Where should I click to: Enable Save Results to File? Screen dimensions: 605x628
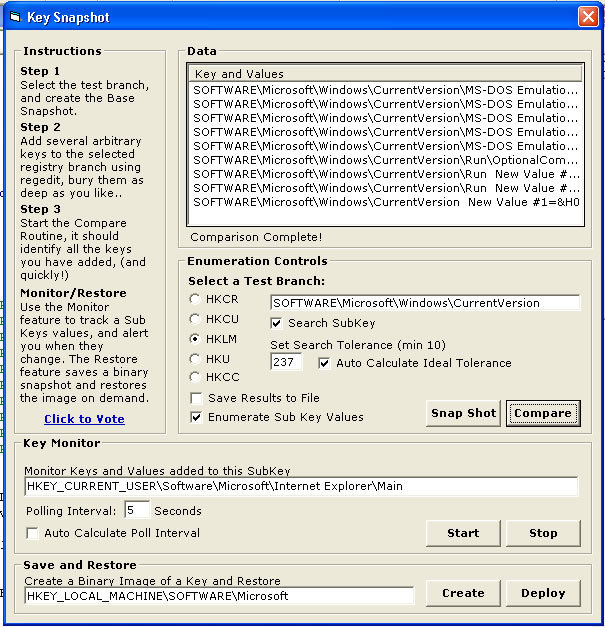[x=197, y=398]
